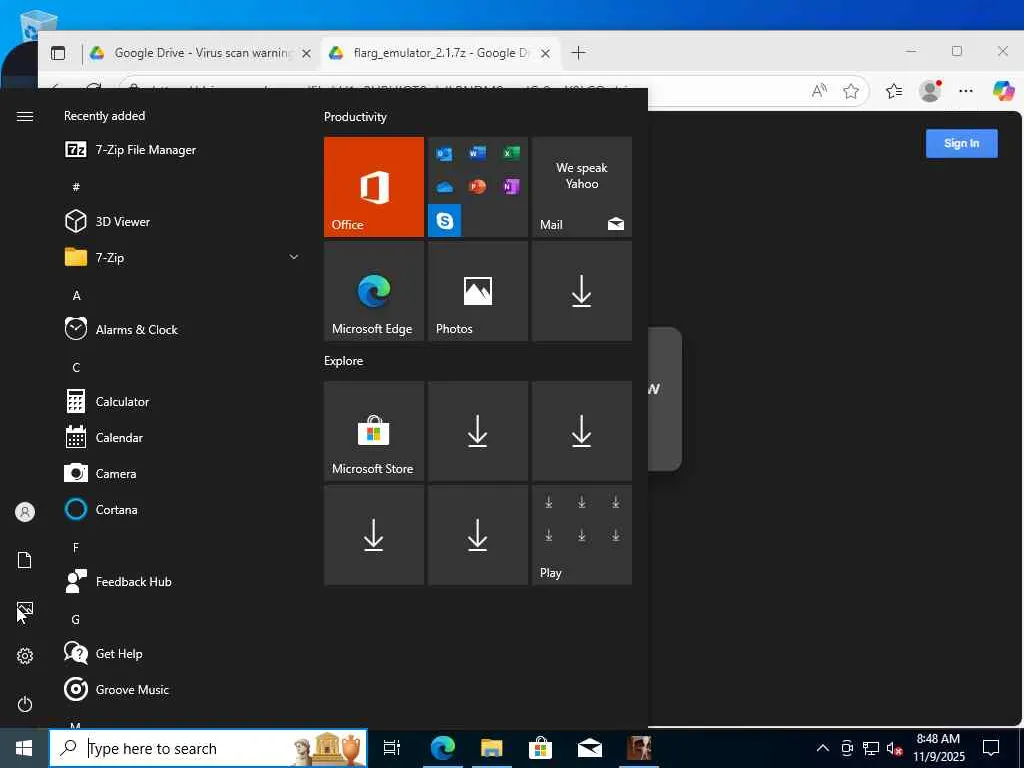Jump to letter A in app list
This screenshot has height=768, width=1024.
(76, 296)
